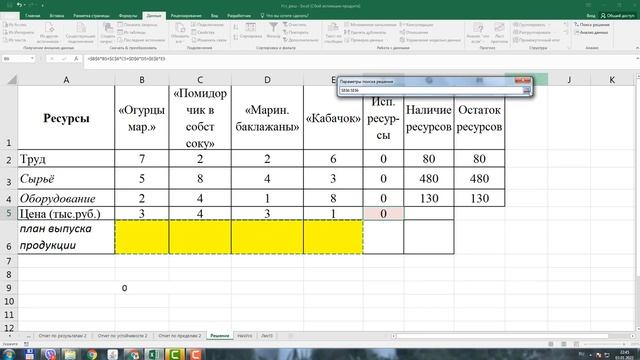Click the Текст по столбцам icon
This screenshot has height=360, width=640.
pyautogui.click(x=333, y=33)
